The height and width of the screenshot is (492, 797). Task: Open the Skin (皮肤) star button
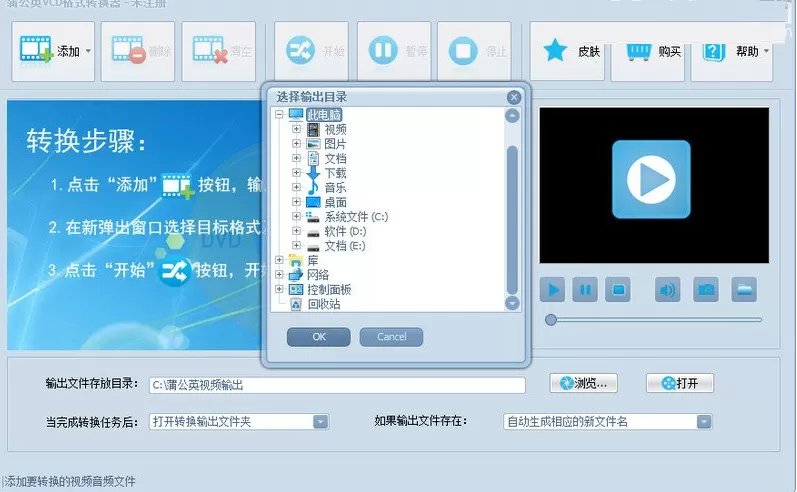point(567,51)
